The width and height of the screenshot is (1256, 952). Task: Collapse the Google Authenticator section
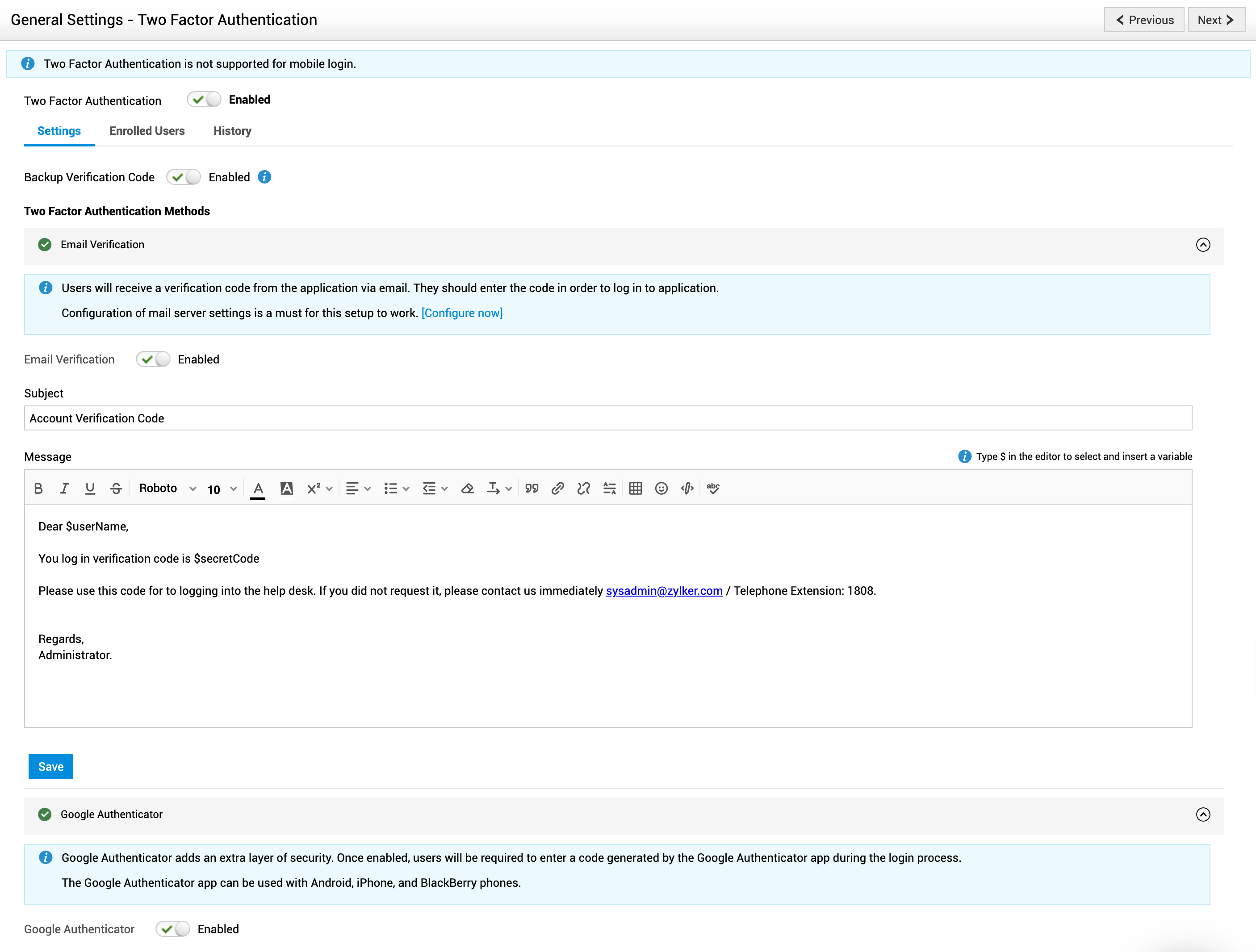1203,814
